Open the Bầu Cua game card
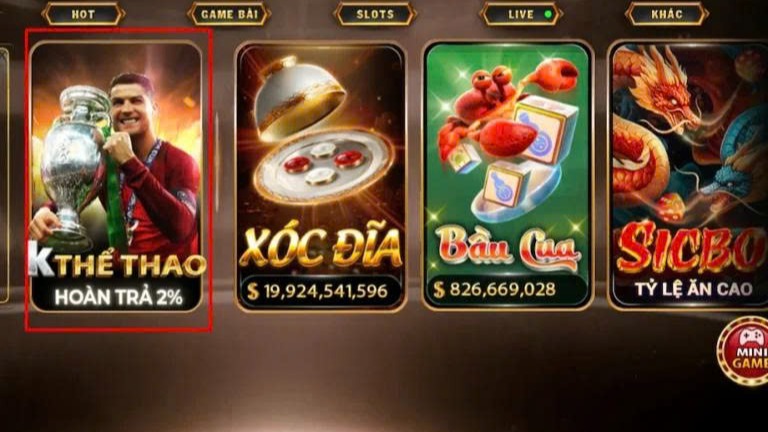Viewport: 768px width, 432px height. pyautogui.click(x=508, y=176)
